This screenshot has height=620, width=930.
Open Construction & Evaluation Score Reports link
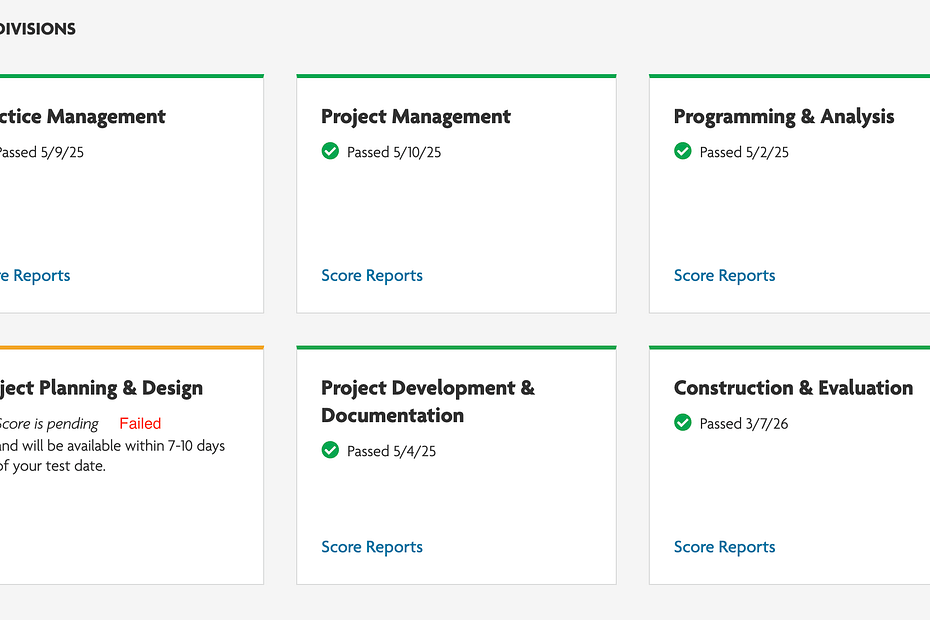point(724,547)
